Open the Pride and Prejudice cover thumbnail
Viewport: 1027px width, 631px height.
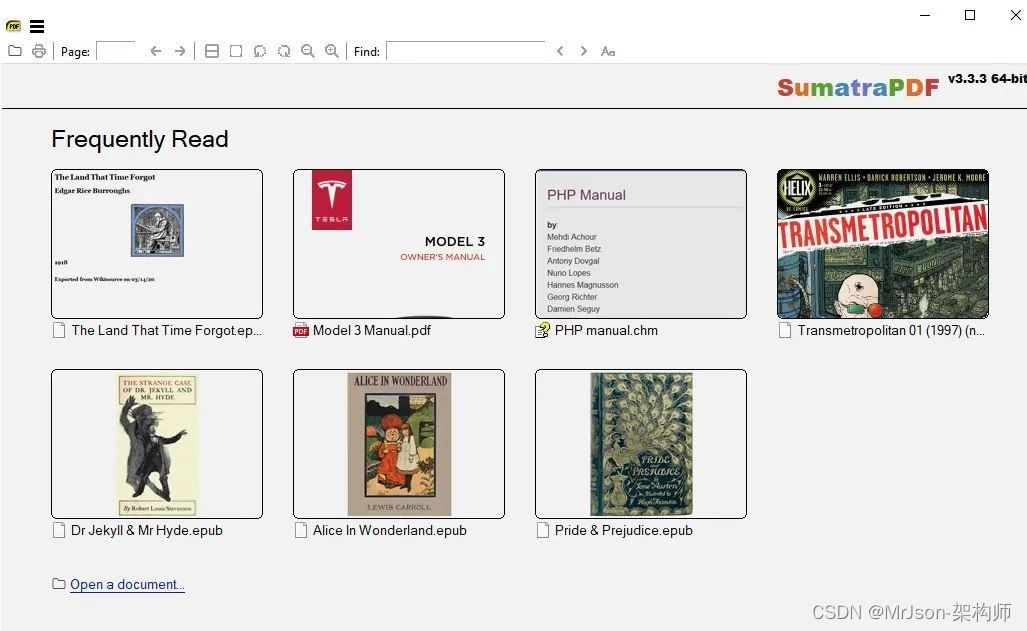641,444
